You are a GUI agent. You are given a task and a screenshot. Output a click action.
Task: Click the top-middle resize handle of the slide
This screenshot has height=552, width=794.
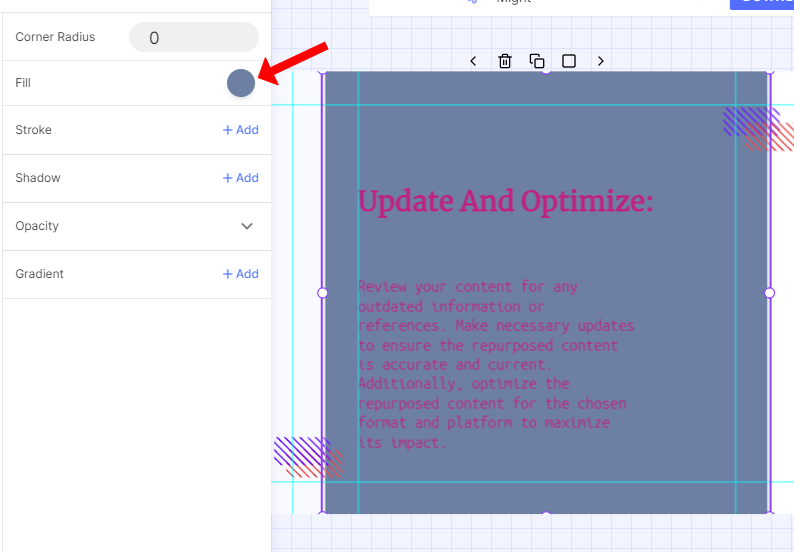pos(546,71)
